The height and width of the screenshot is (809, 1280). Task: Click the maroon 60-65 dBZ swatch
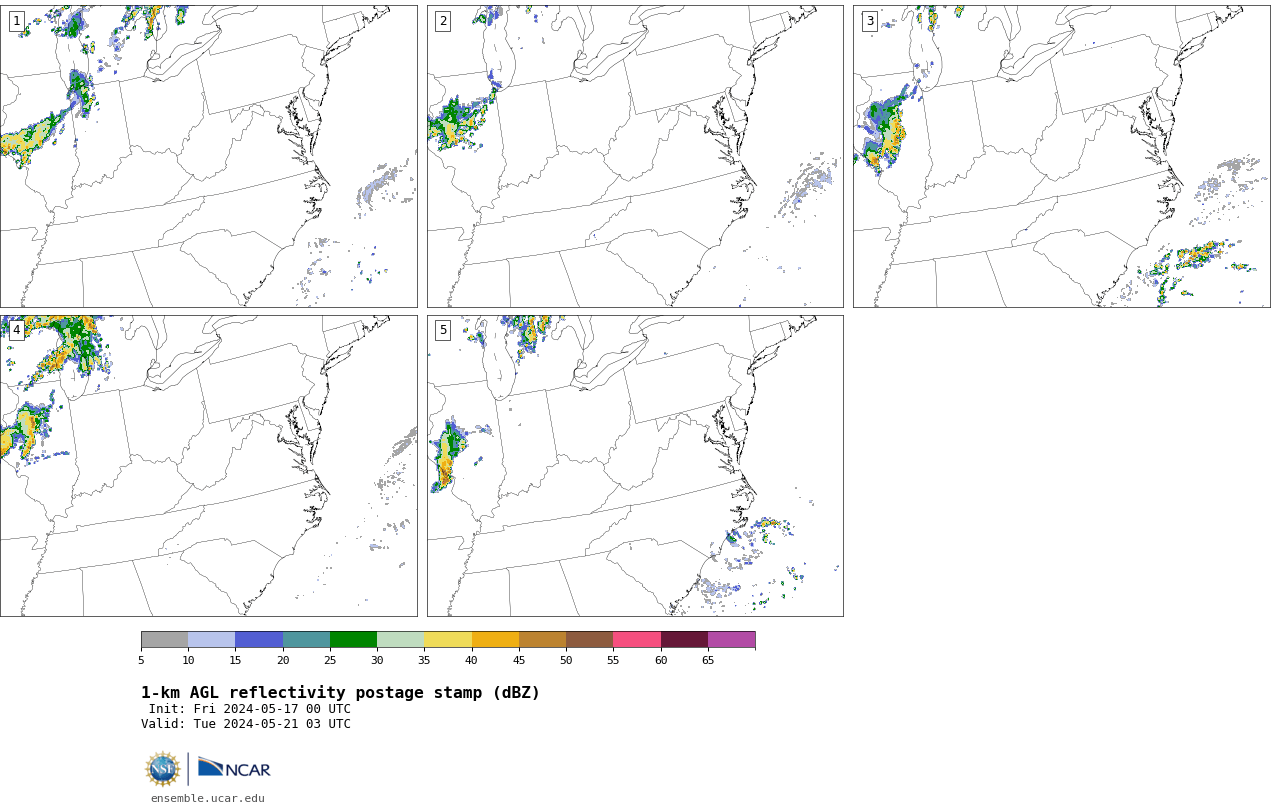[x=684, y=640]
